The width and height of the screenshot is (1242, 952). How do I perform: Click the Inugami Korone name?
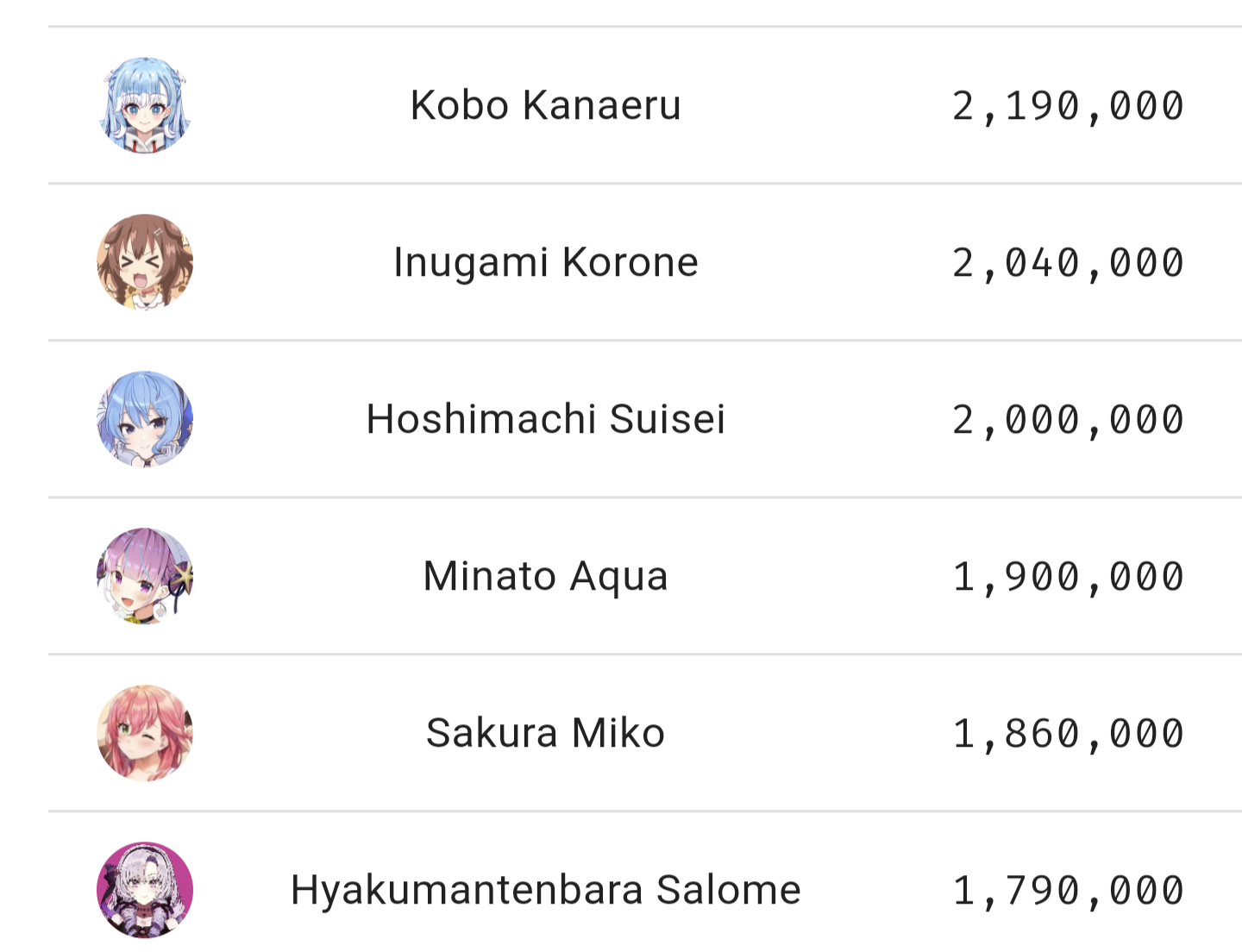coord(546,262)
